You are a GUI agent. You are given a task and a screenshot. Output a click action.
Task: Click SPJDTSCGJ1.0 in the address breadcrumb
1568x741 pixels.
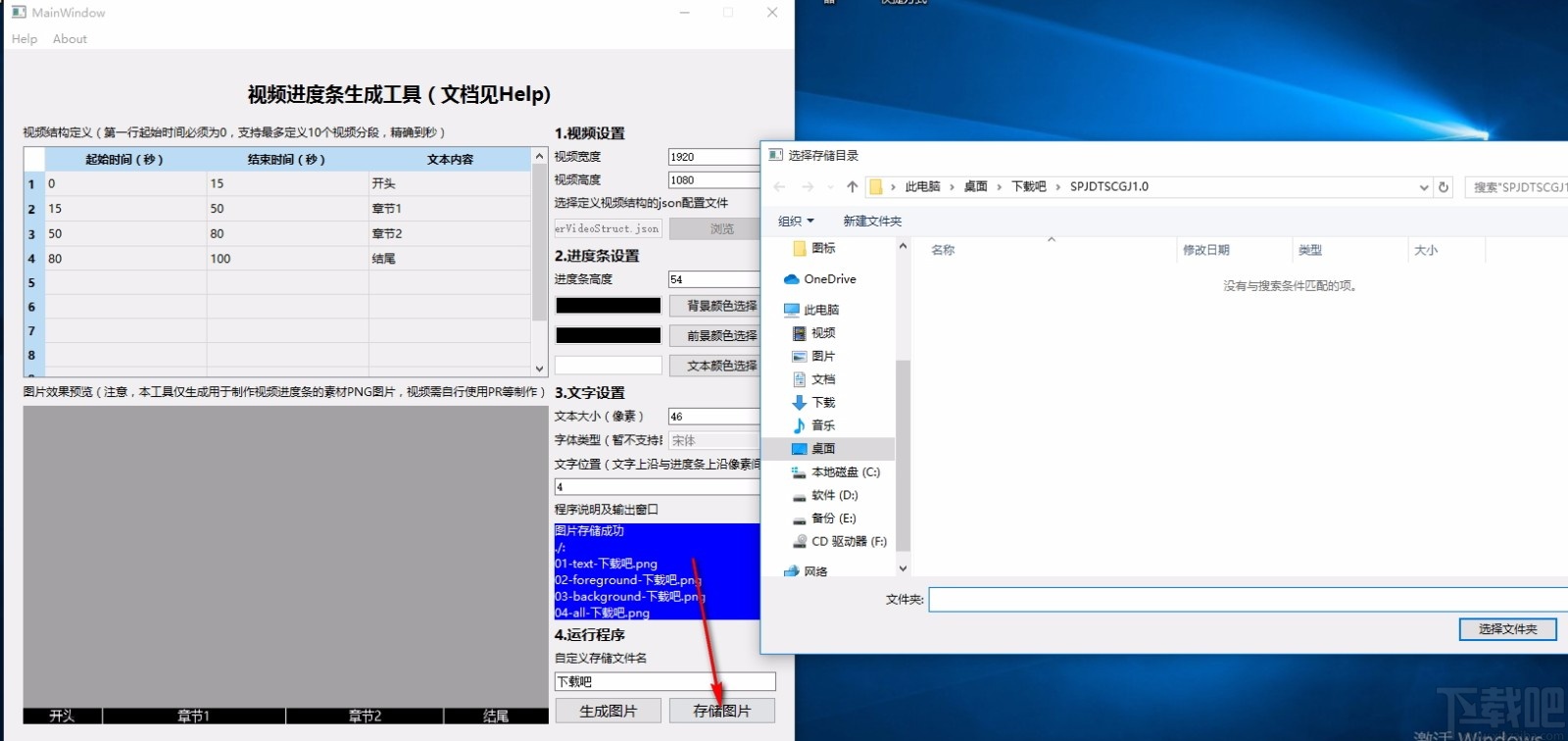click(x=1109, y=186)
